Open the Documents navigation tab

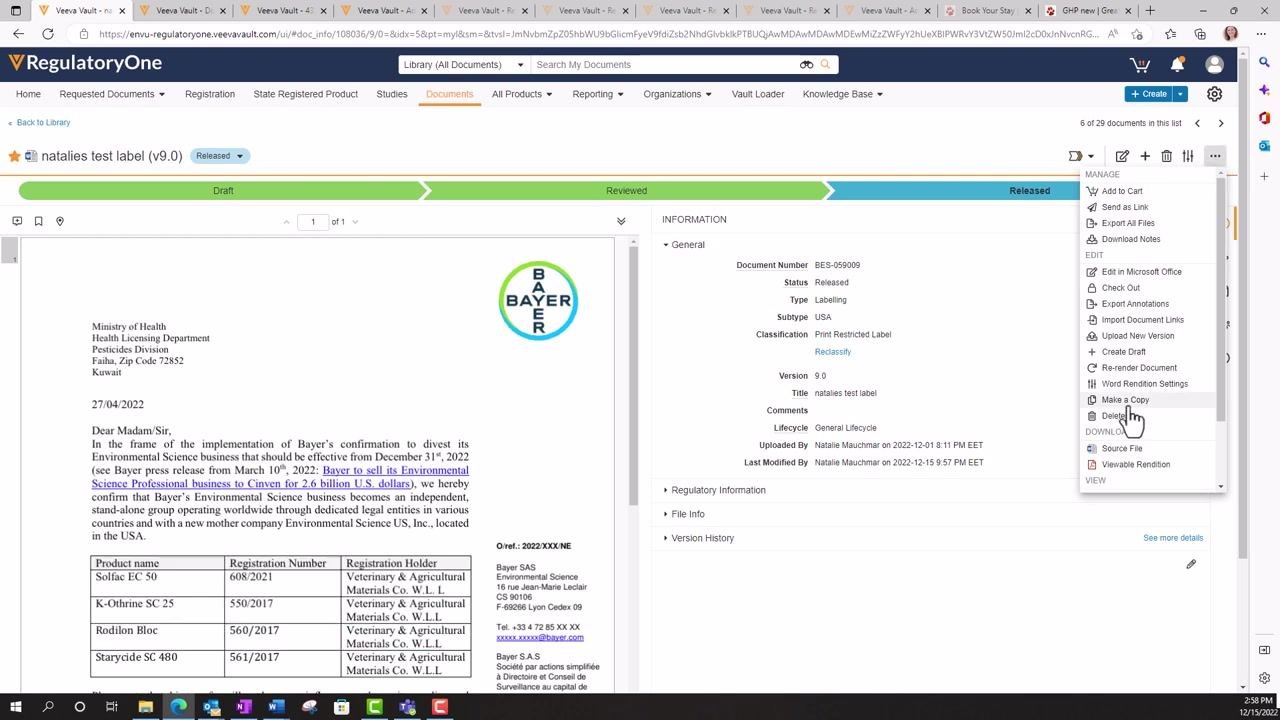pos(449,94)
